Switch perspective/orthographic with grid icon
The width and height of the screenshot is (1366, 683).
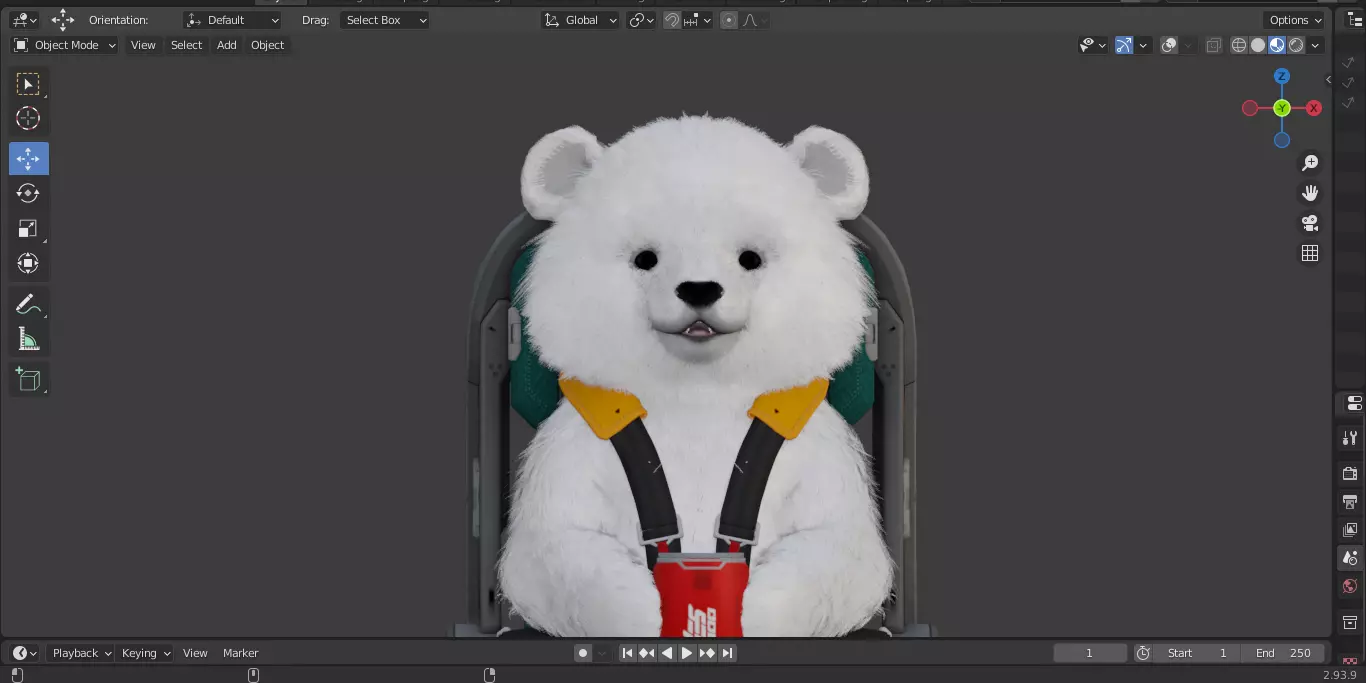tap(1310, 253)
